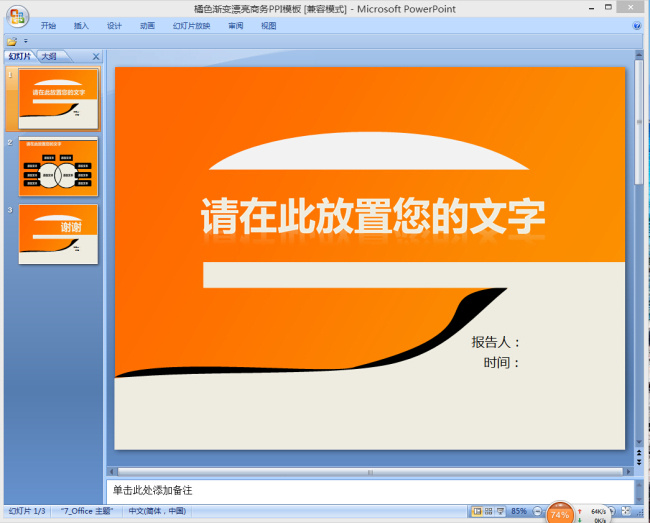Click the horizontal scrollbar left arrow
650x523 pixels.
point(112,472)
